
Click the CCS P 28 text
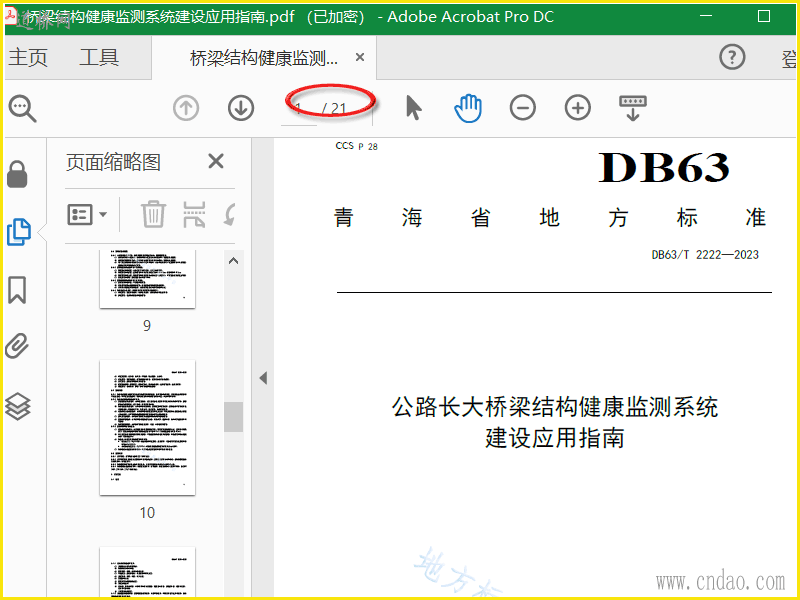[357, 146]
